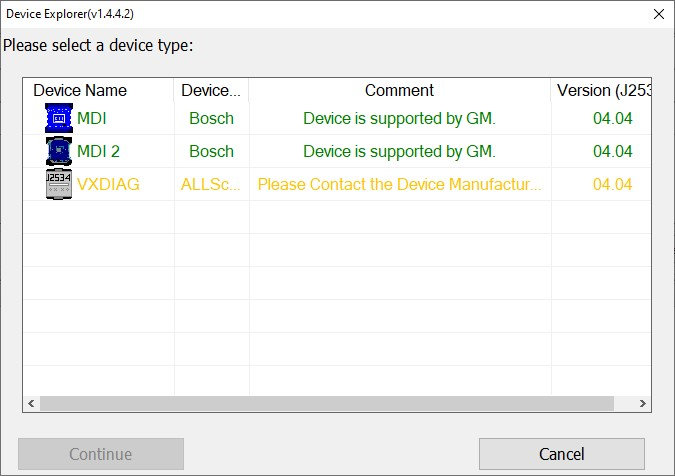This screenshot has width=675, height=476.
Task: Click the VXDIAG J2534 device icon
Action: coord(60,185)
